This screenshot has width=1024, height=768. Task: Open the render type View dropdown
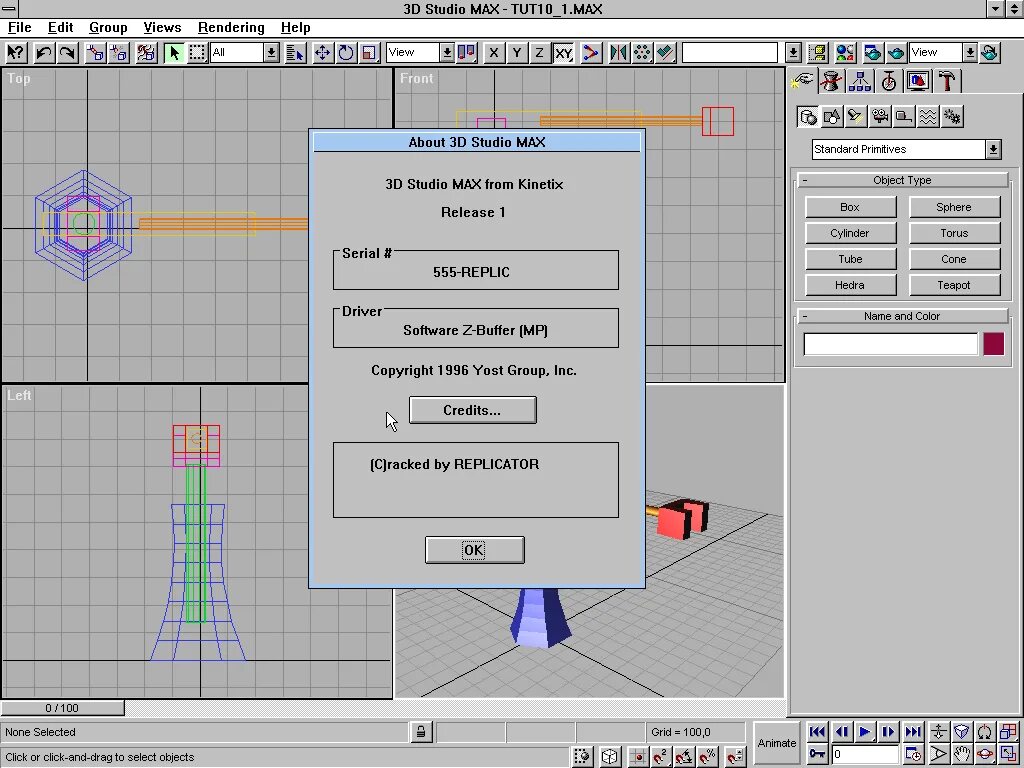click(x=944, y=52)
